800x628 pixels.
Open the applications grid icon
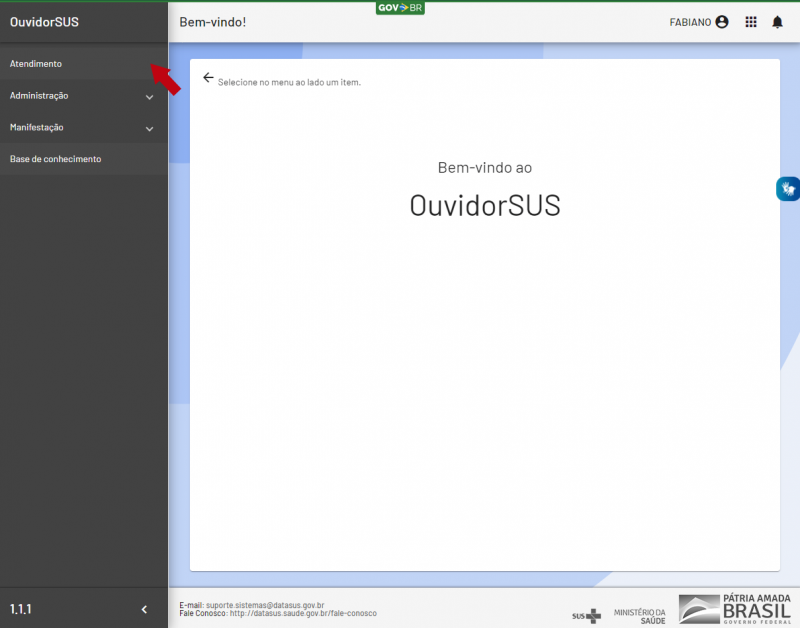click(x=751, y=22)
